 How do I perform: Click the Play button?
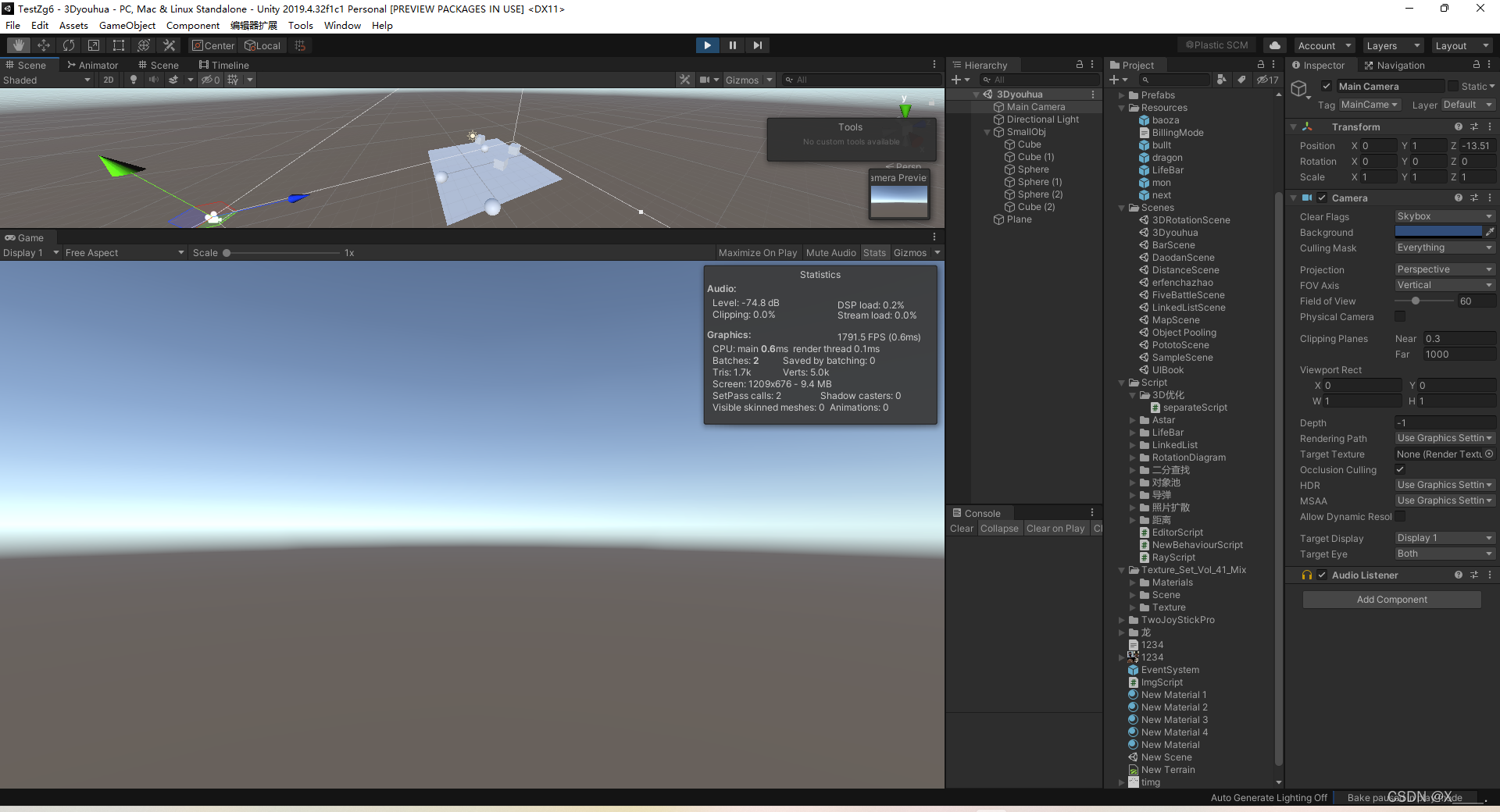point(707,45)
